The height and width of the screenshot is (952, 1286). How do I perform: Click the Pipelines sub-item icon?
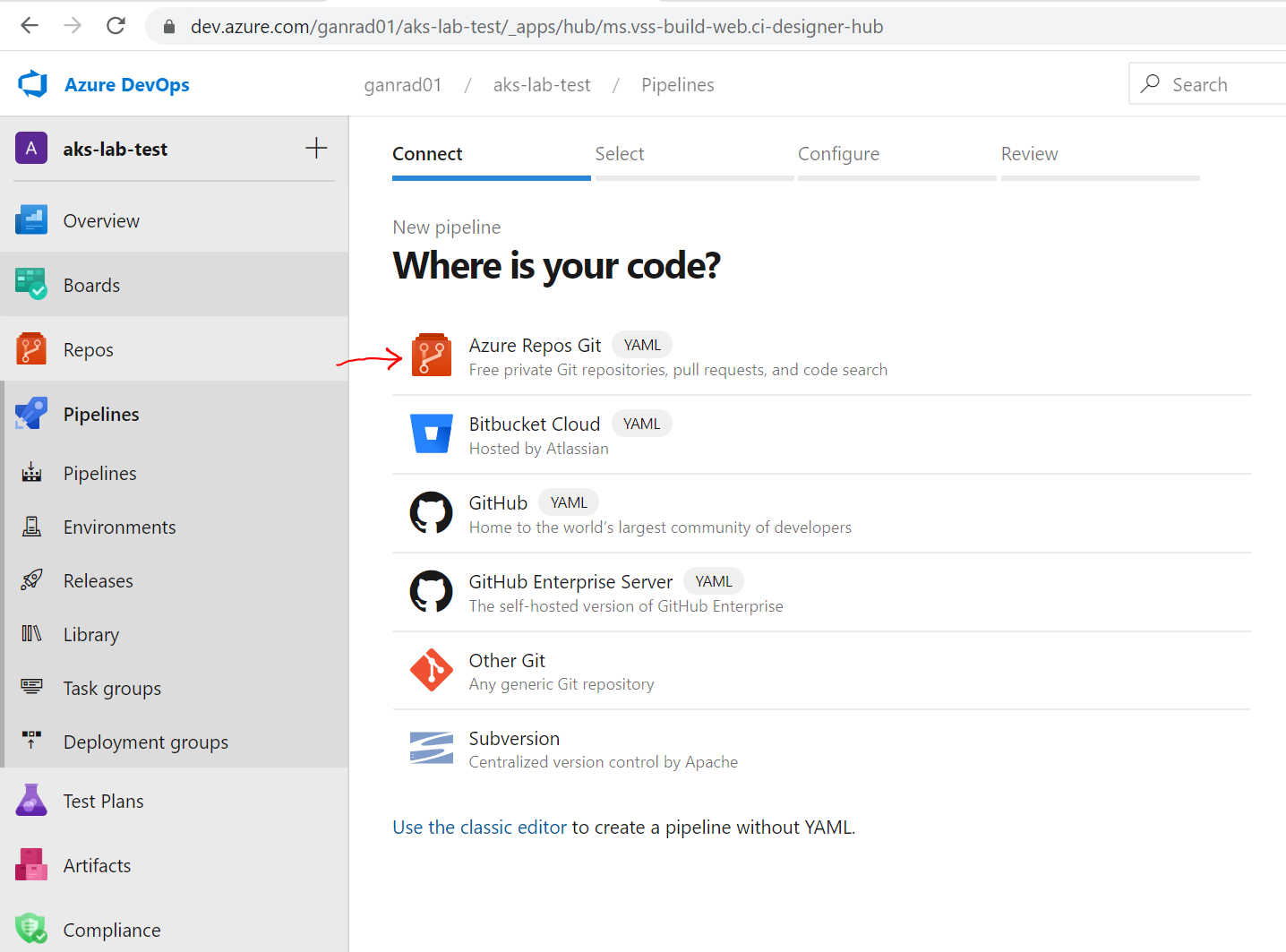[x=31, y=473]
